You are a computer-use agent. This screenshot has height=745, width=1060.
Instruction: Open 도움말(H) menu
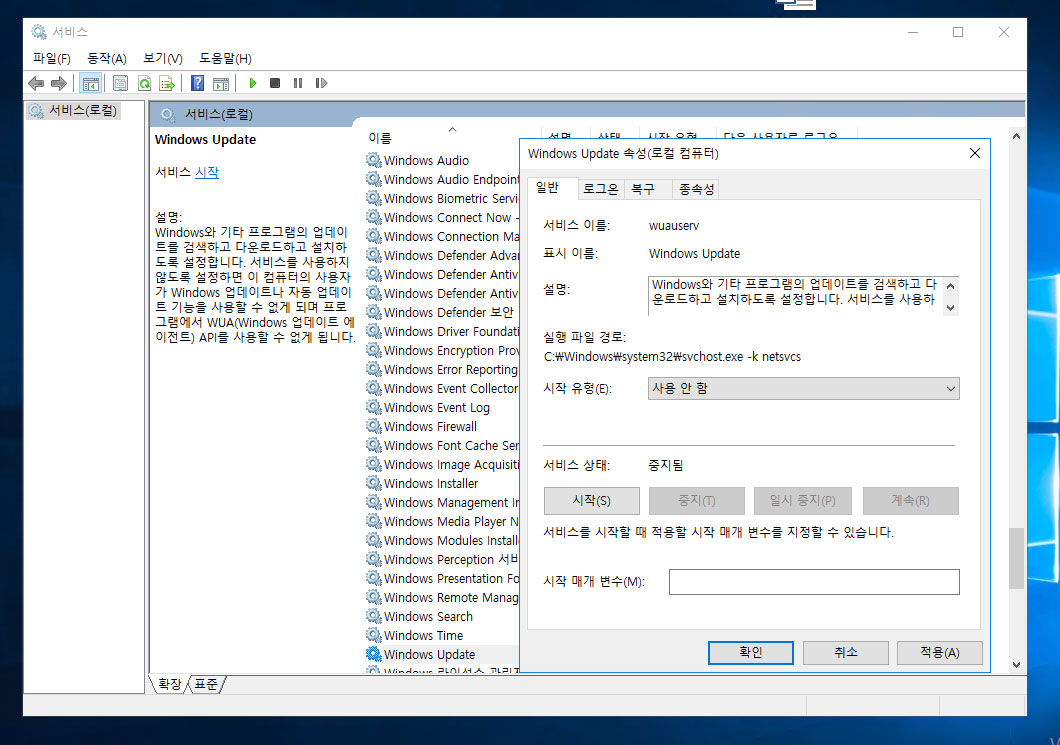[x=225, y=59]
